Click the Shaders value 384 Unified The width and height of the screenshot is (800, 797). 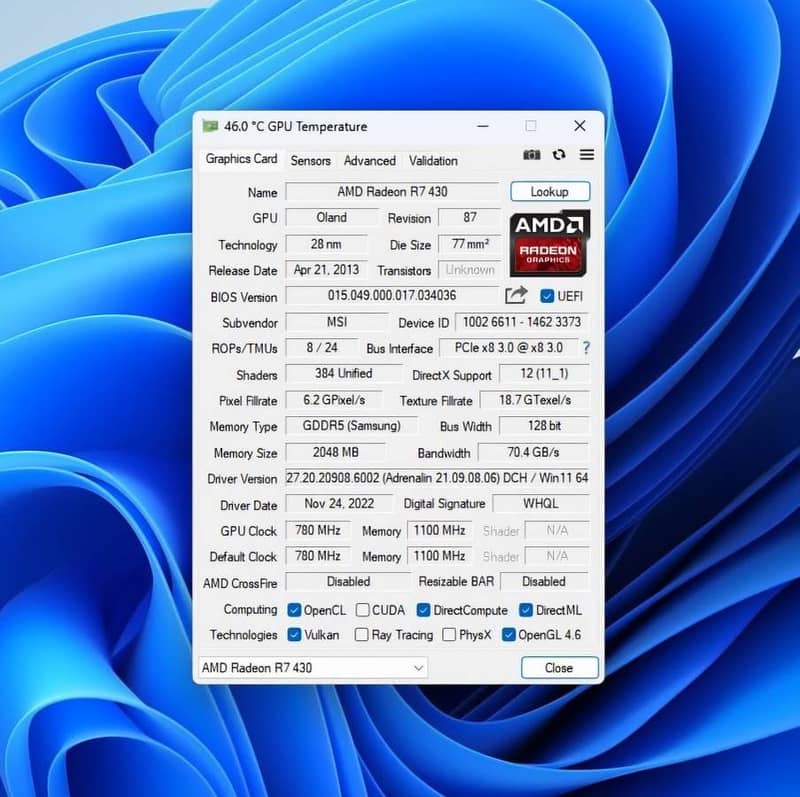tap(343, 374)
